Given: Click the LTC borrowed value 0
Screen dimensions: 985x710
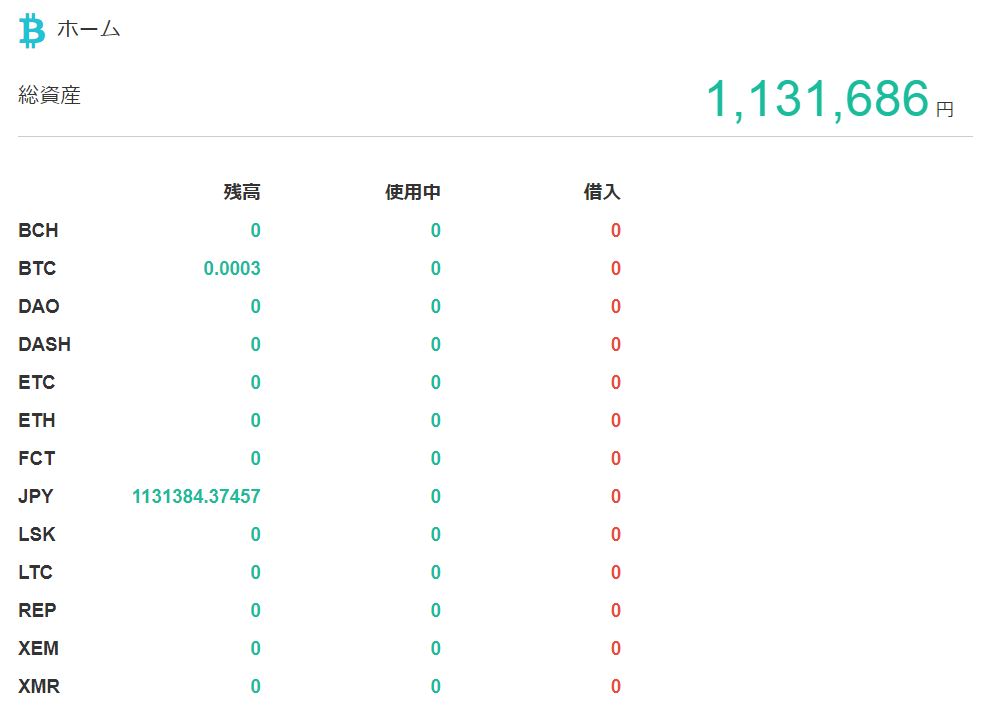Looking at the screenshot, I should 616,572.
